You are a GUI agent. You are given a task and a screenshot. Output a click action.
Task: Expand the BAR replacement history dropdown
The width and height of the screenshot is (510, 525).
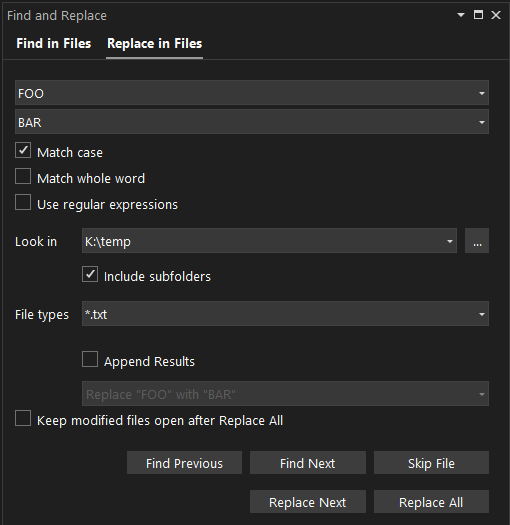tap(482, 122)
